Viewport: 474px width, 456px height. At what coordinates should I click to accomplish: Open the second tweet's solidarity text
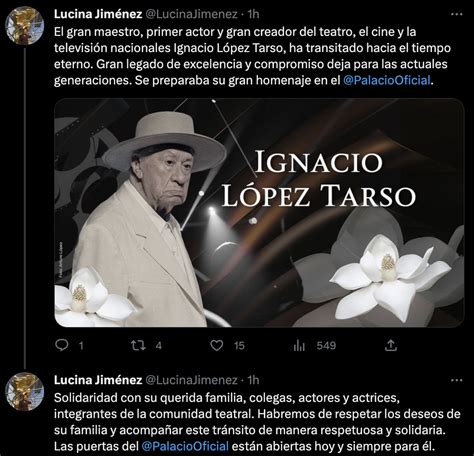point(257,422)
